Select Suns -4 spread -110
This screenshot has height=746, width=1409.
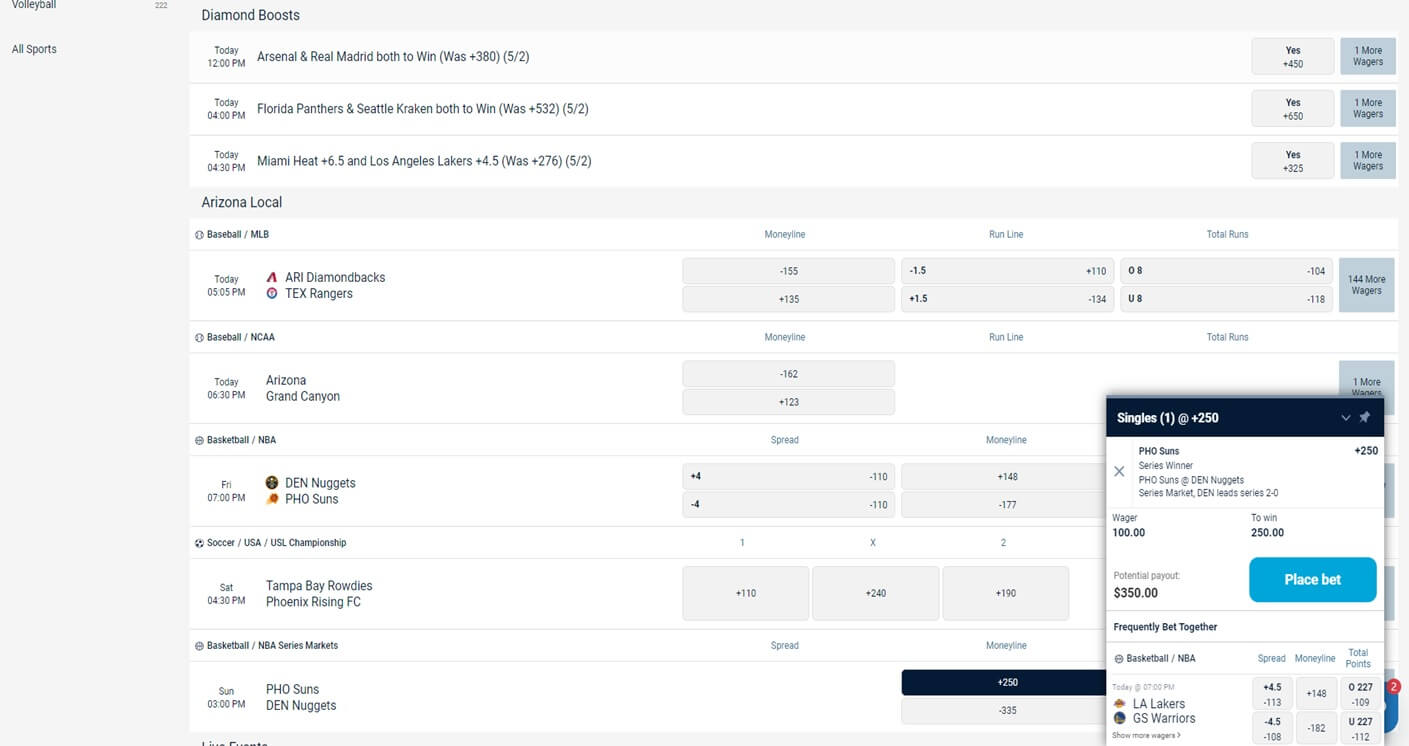(788, 505)
